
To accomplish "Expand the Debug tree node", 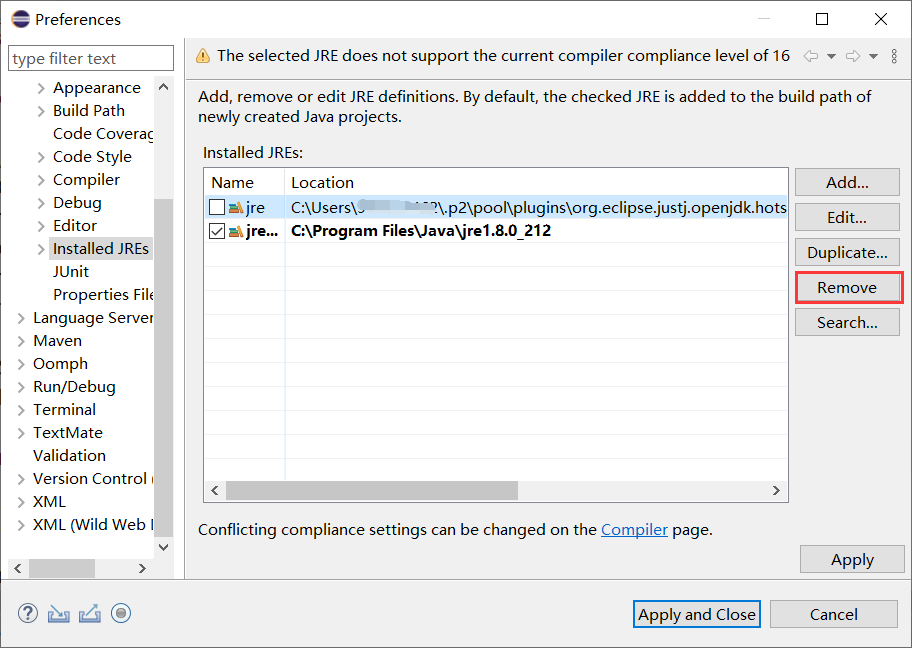I will (41, 203).
